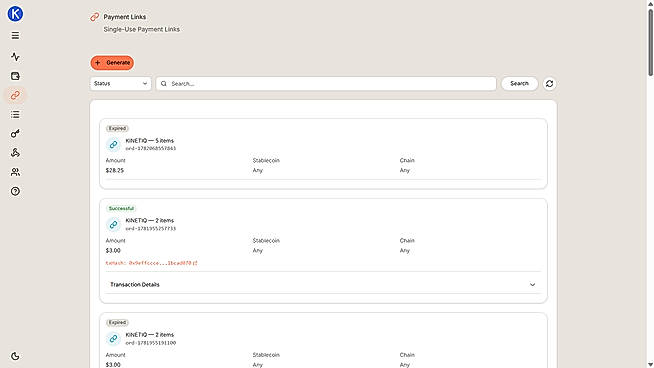Open the txHash transaction link

point(151,263)
